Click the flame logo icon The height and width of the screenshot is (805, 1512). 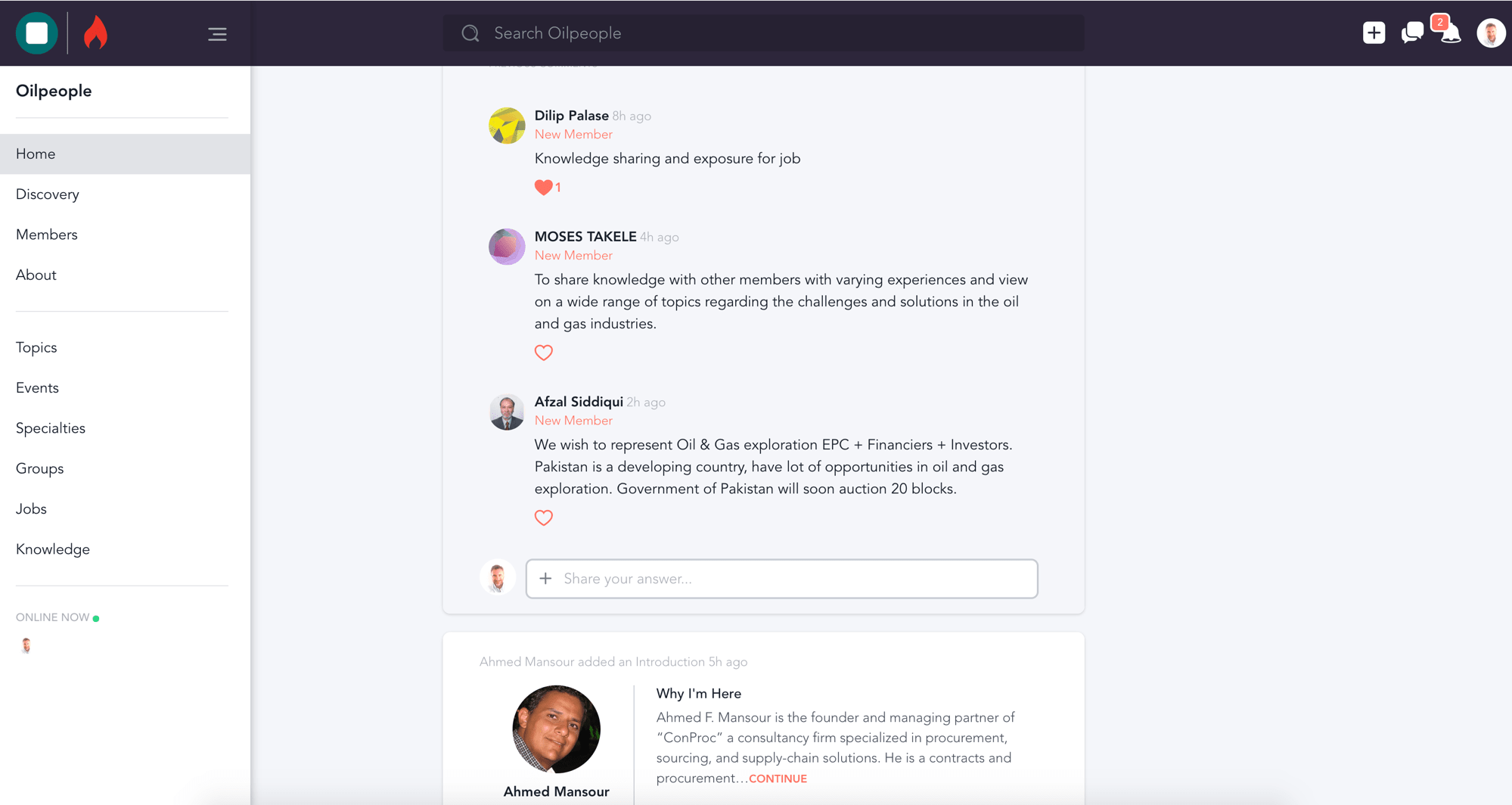(95, 33)
